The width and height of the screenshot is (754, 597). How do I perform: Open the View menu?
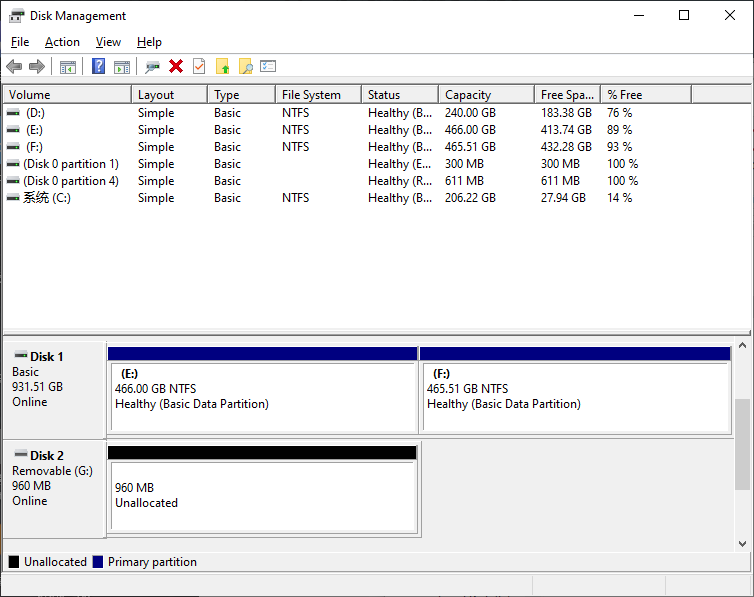[x=108, y=42]
